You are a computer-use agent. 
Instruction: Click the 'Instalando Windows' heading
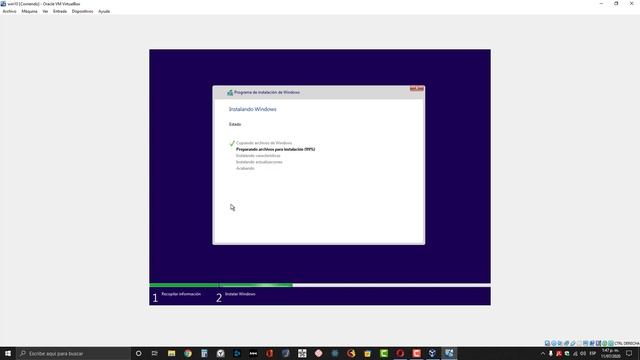pyautogui.click(x=253, y=109)
